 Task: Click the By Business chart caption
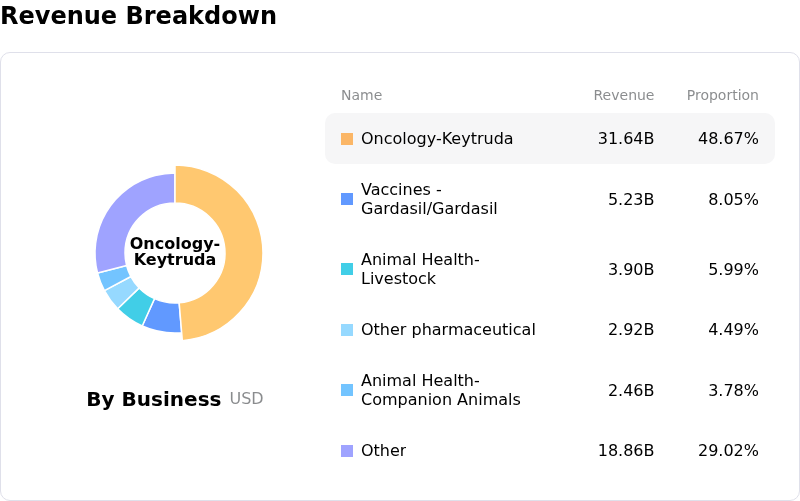pyautogui.click(x=154, y=399)
